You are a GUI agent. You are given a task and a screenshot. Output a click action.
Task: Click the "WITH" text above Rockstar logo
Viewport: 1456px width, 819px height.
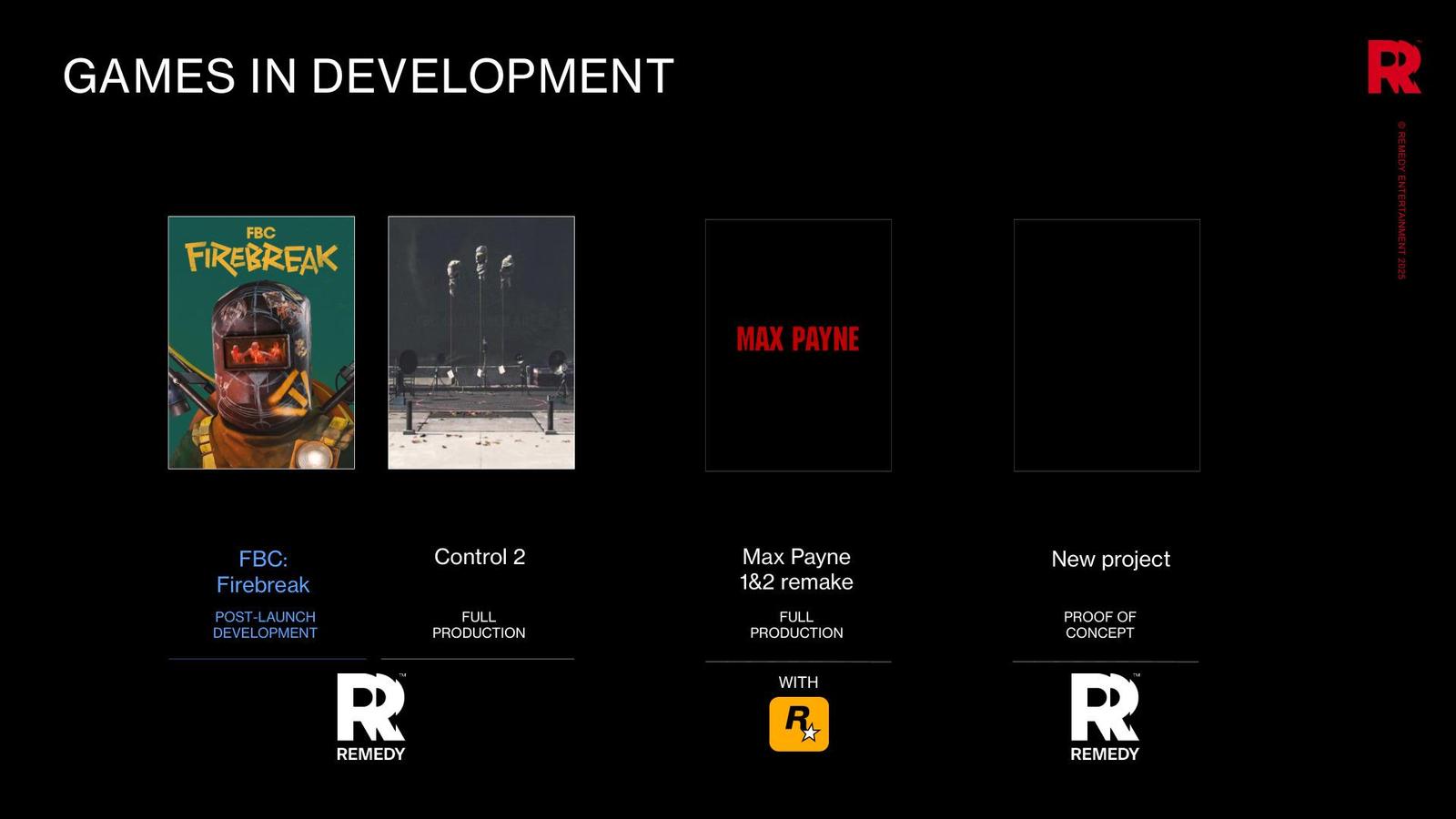[798, 682]
